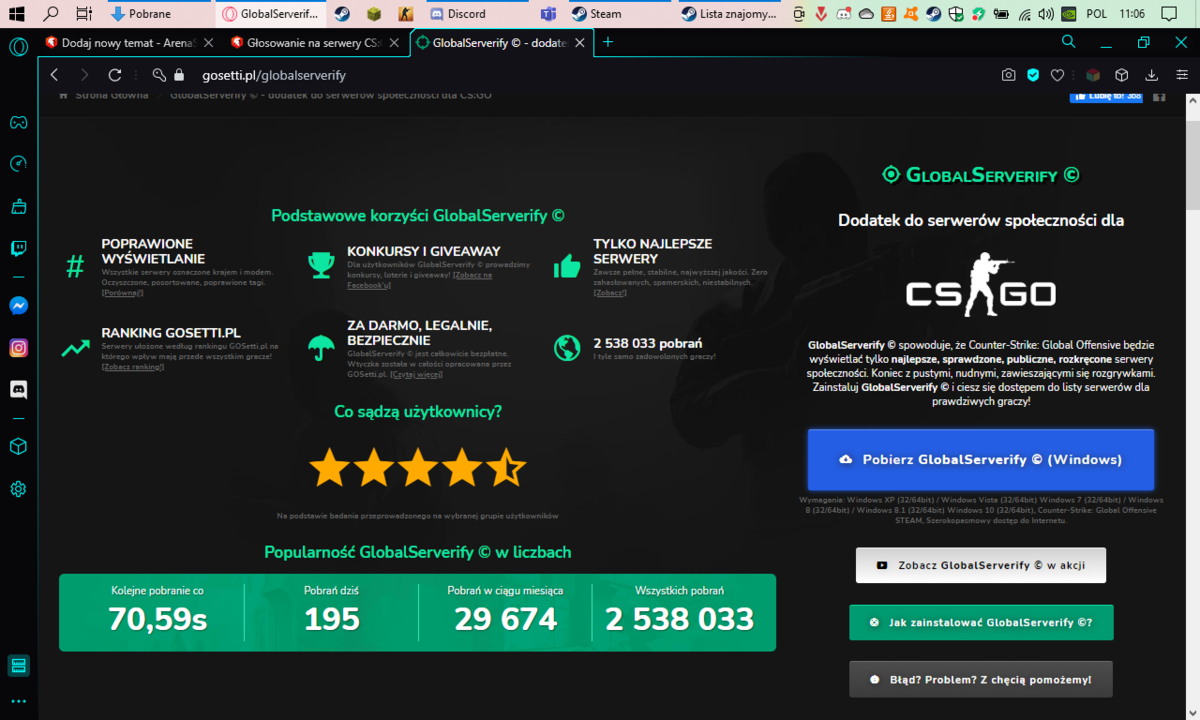Click the ad blocker shield icon
1200x720 pixels.
1034,75
